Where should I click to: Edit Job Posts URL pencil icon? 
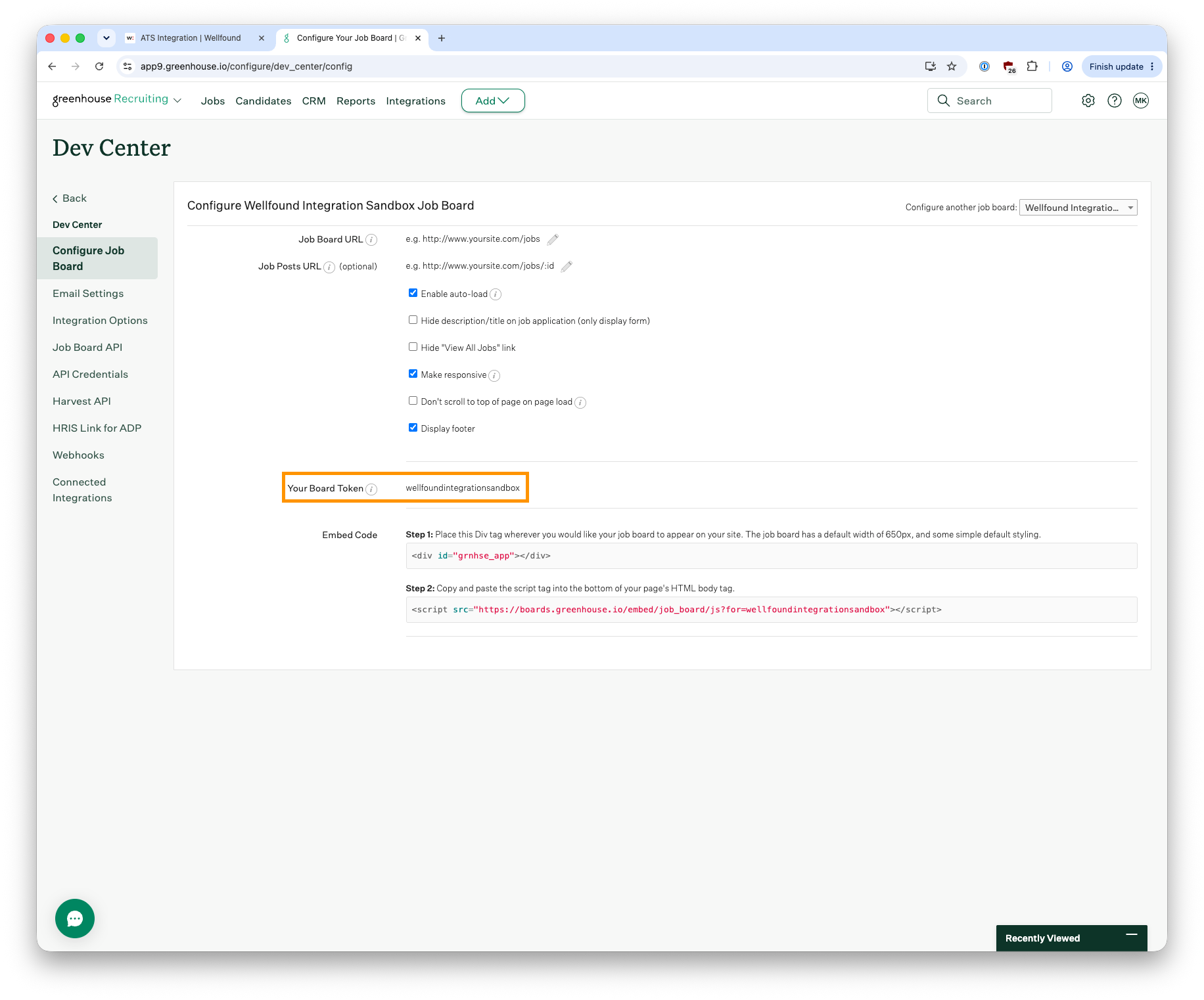[567, 266]
